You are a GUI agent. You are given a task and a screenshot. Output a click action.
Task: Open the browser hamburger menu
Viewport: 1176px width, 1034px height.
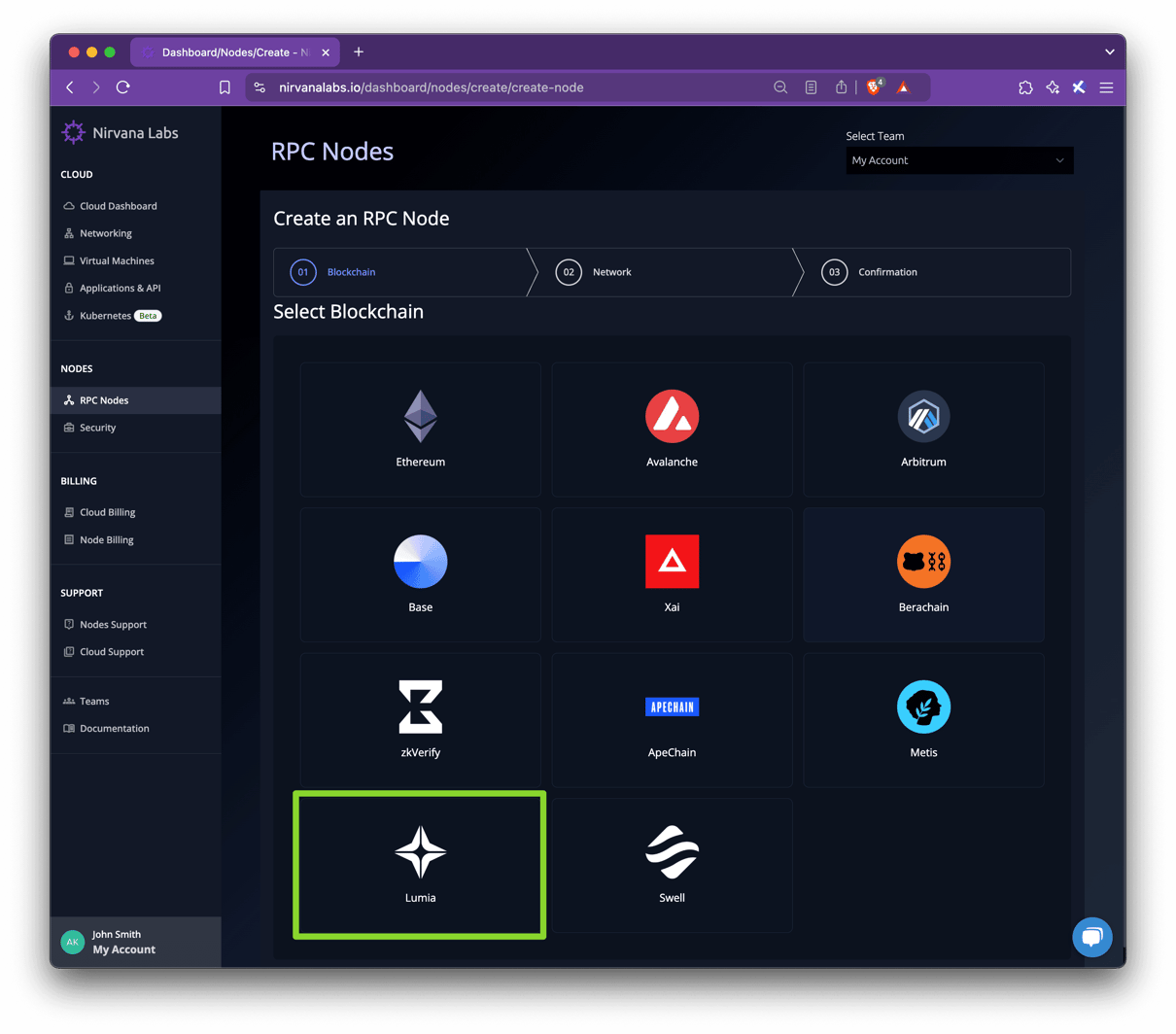(x=1106, y=87)
